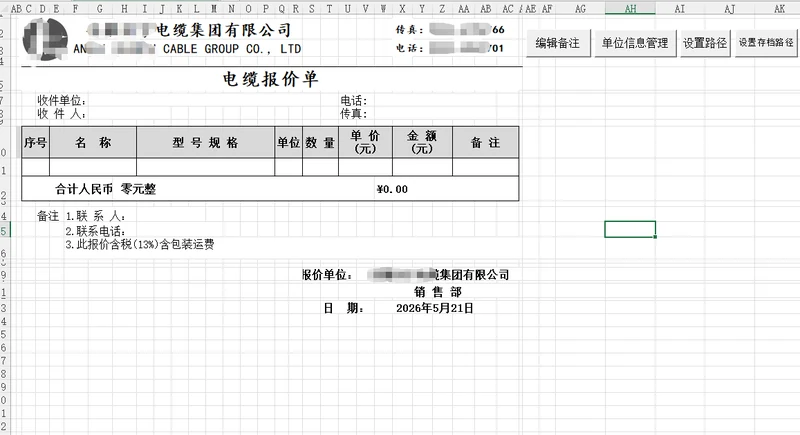This screenshot has height=435, width=800.
Task: Select column header AJ
Action: (730, 9)
